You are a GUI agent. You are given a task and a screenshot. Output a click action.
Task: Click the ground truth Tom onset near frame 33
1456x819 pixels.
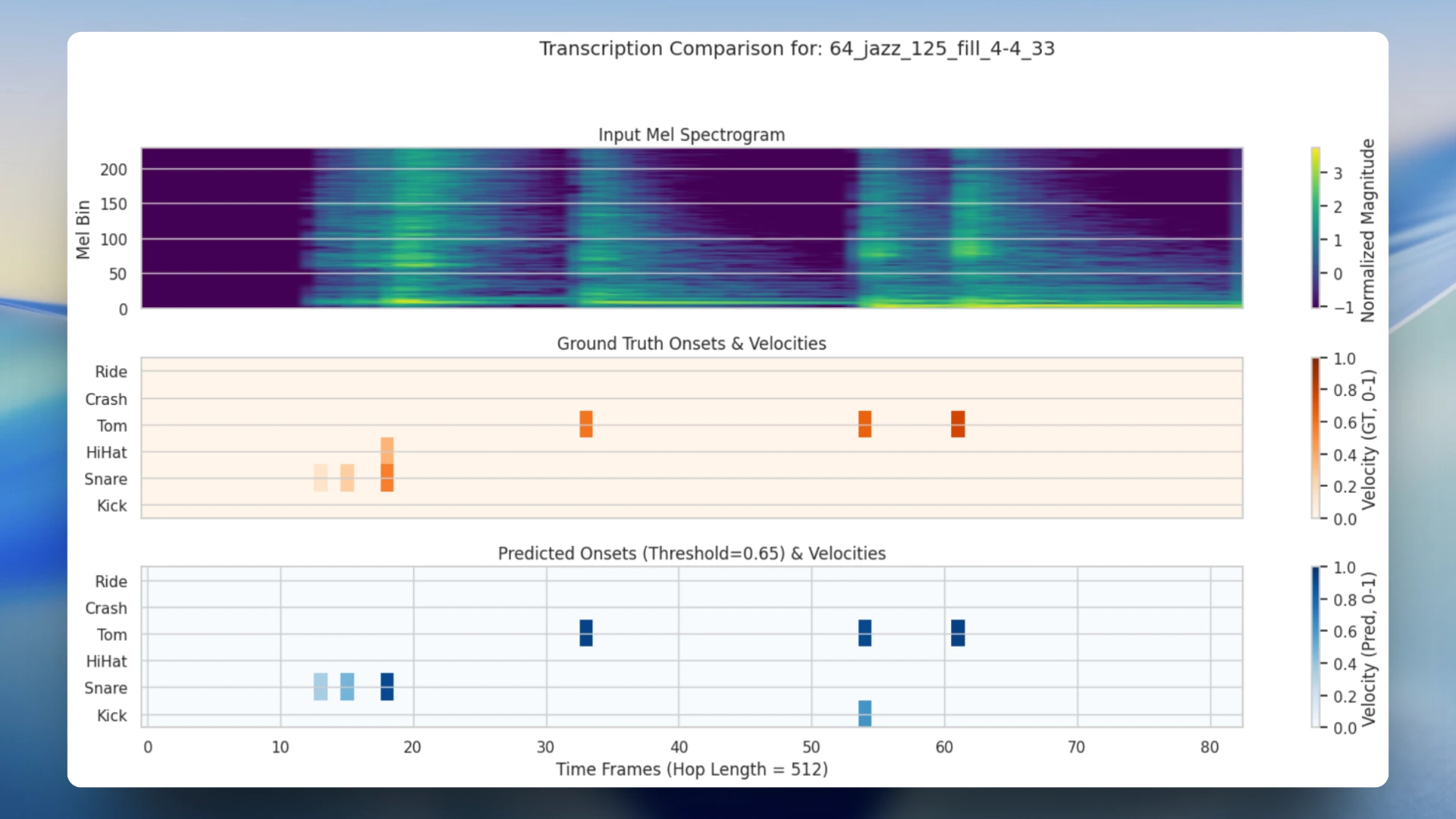pyautogui.click(x=585, y=424)
